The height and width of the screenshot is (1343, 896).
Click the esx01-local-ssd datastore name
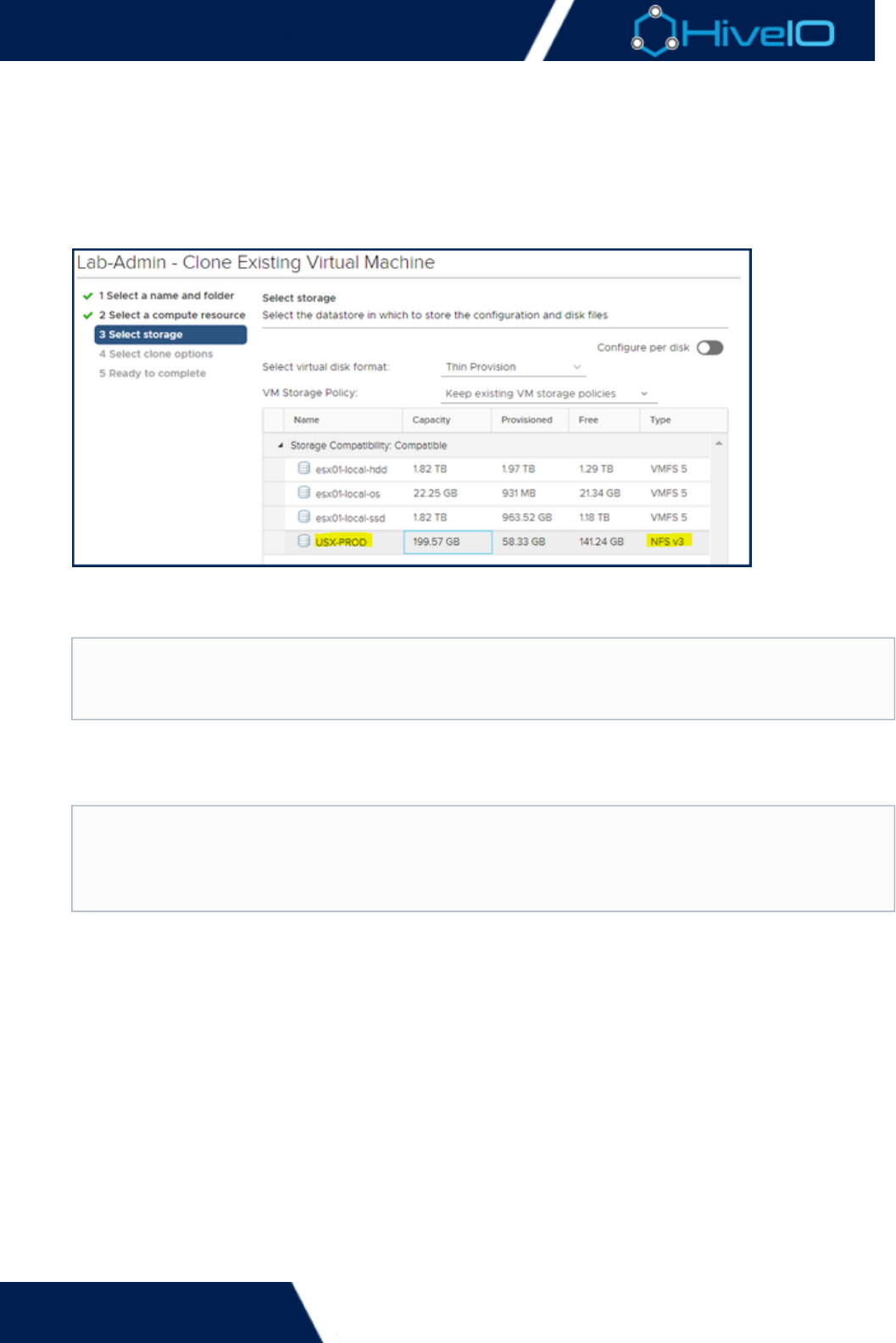350,518
